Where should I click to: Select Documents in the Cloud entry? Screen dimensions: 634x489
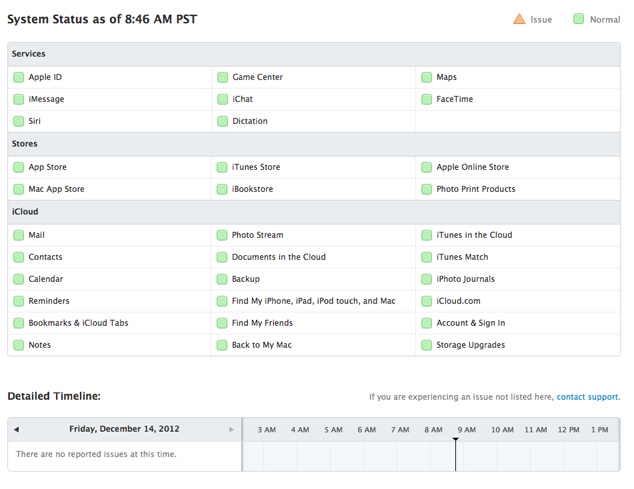(x=313, y=257)
